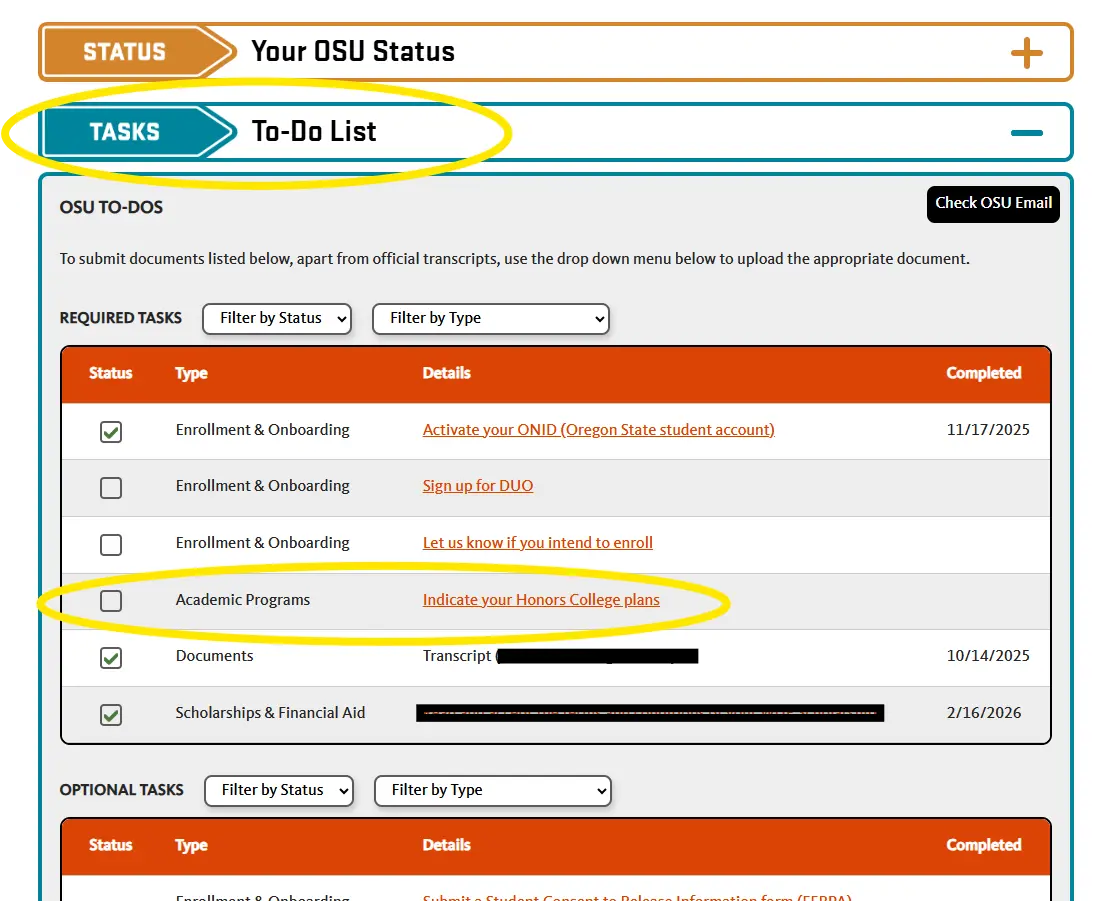
Task: Open Activate your ONID link
Action: [598, 430]
